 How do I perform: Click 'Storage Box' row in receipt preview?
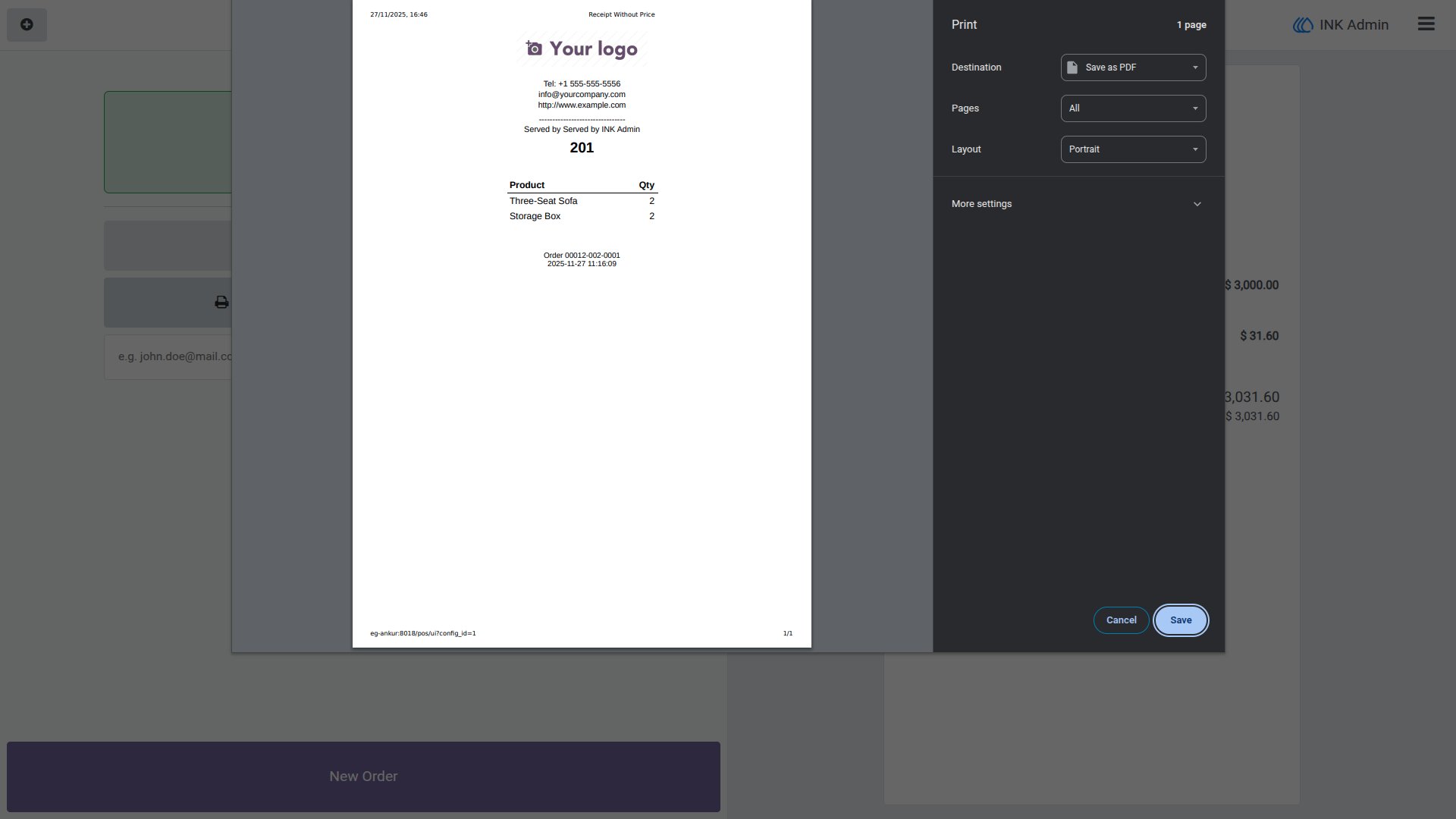[x=582, y=216]
